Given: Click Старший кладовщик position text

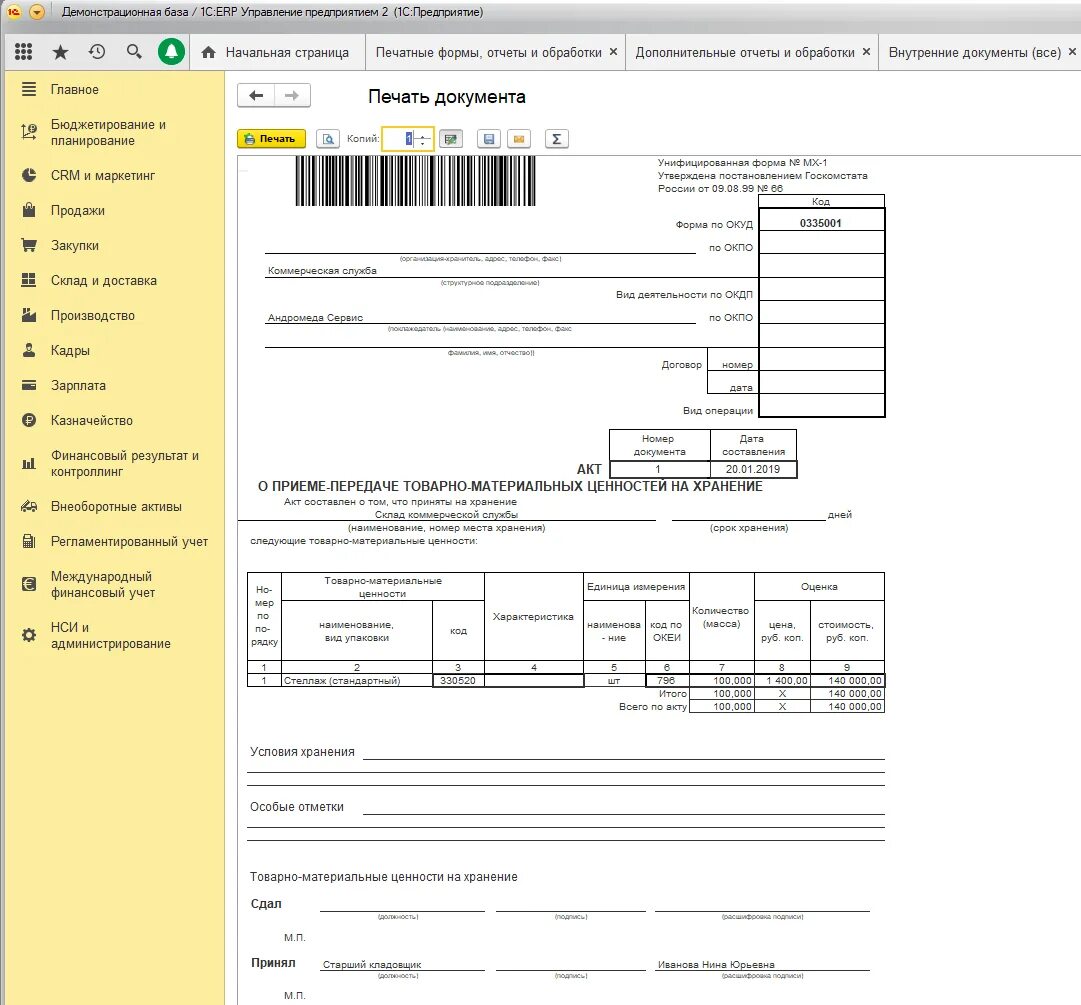Looking at the screenshot, I should [x=372, y=964].
